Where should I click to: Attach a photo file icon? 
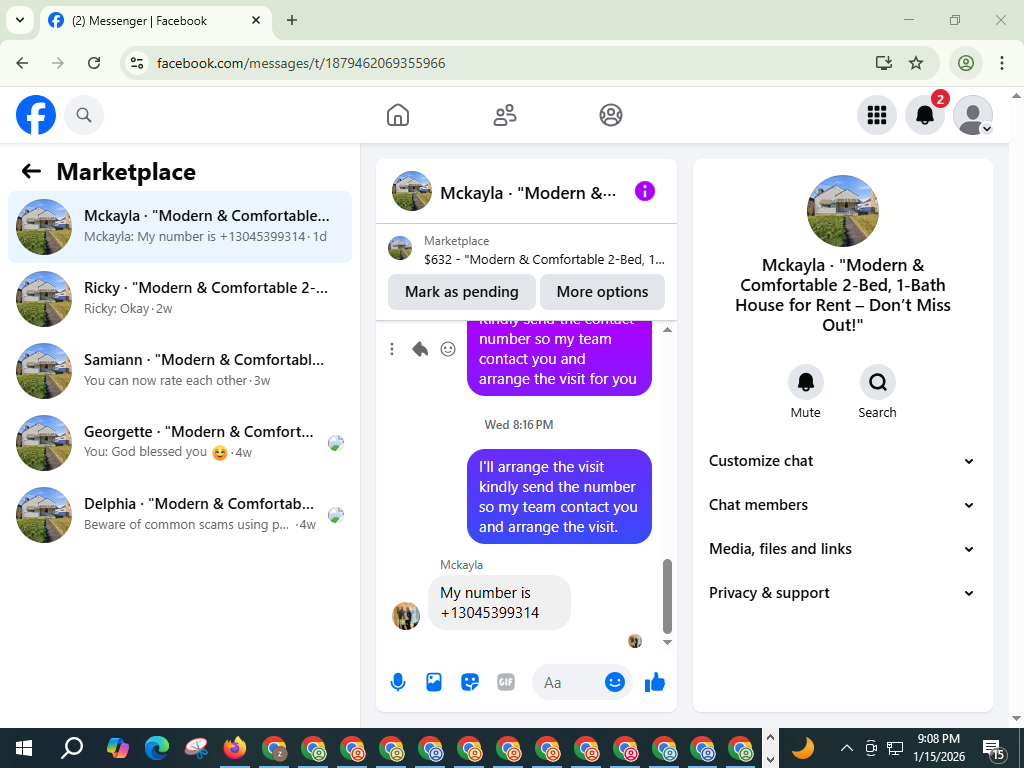(434, 682)
